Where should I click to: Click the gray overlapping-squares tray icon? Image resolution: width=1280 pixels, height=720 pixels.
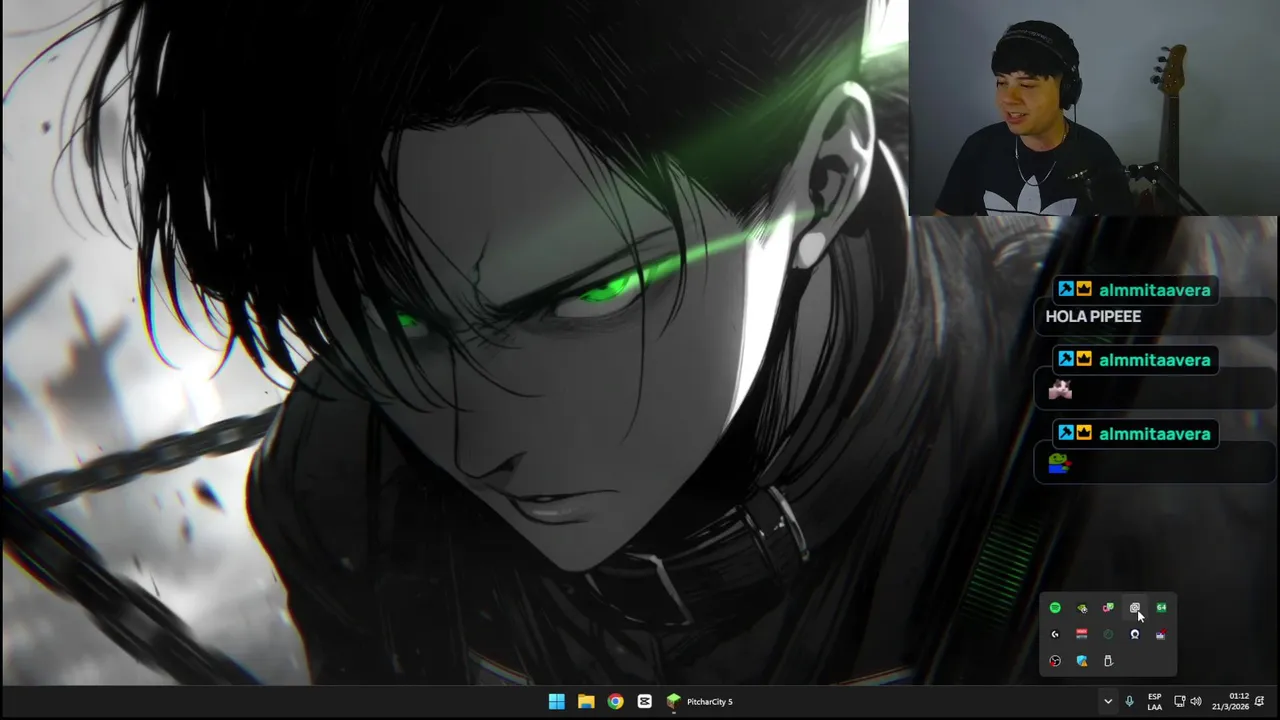[x=1135, y=608]
